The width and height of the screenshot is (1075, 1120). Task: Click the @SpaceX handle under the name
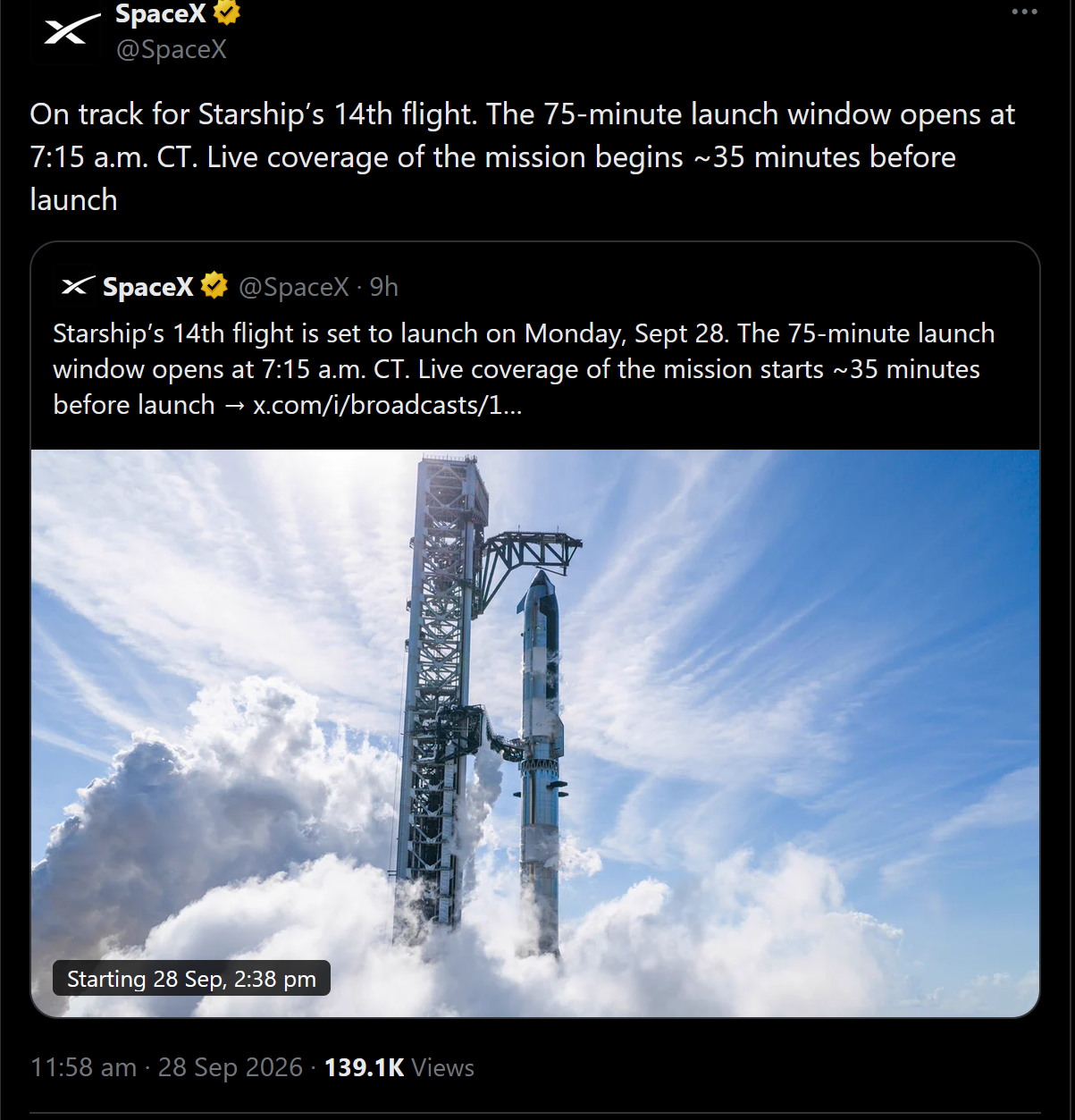point(171,49)
